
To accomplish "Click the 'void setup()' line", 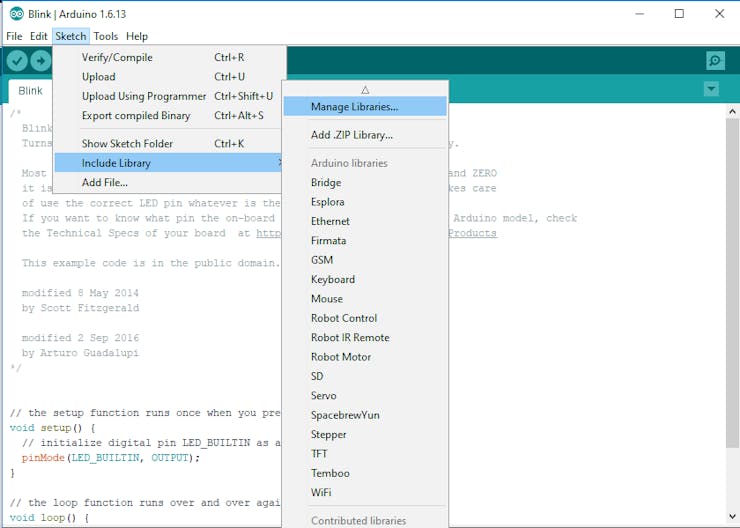I will click(x=52, y=428).
